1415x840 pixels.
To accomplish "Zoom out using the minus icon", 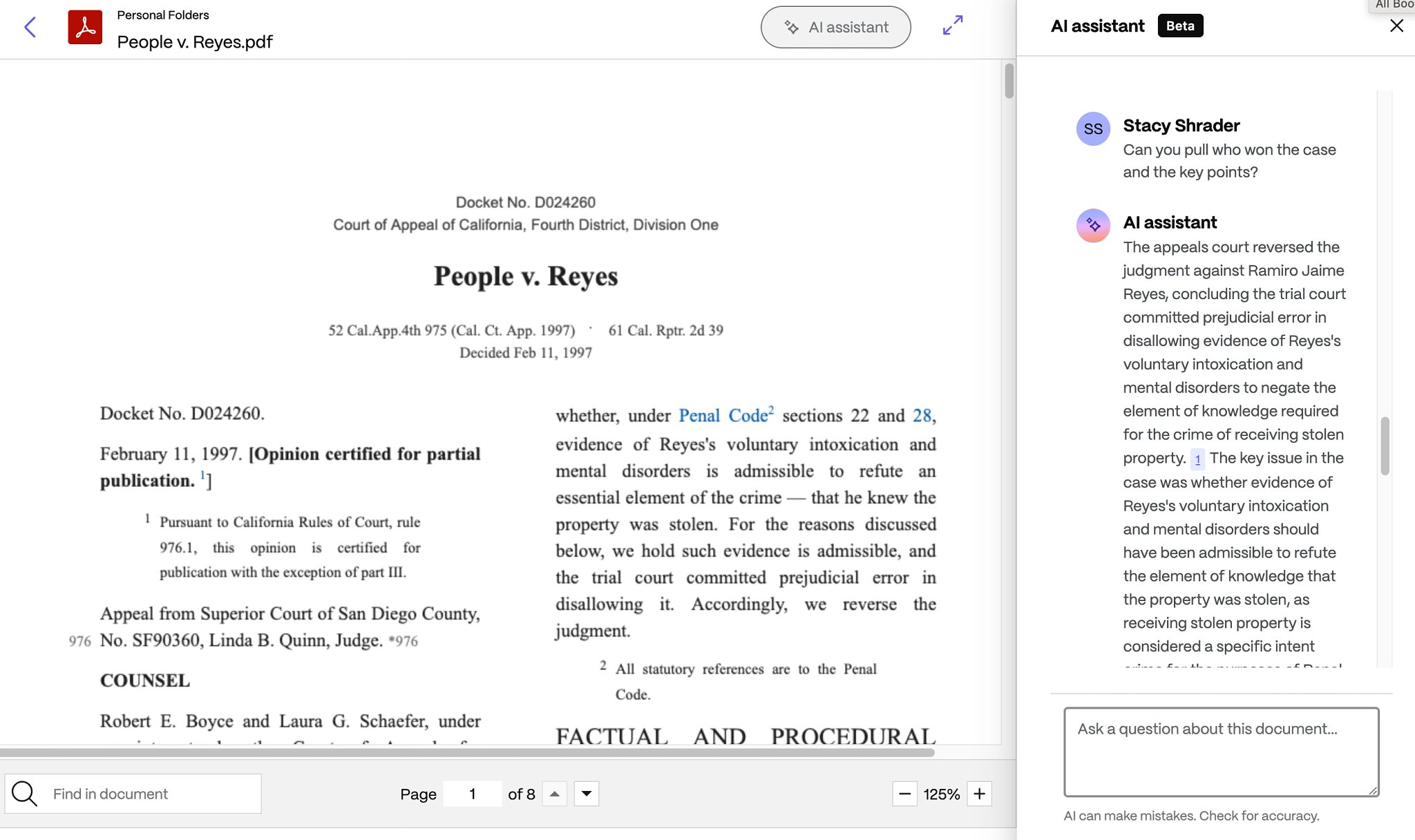I will click(904, 794).
